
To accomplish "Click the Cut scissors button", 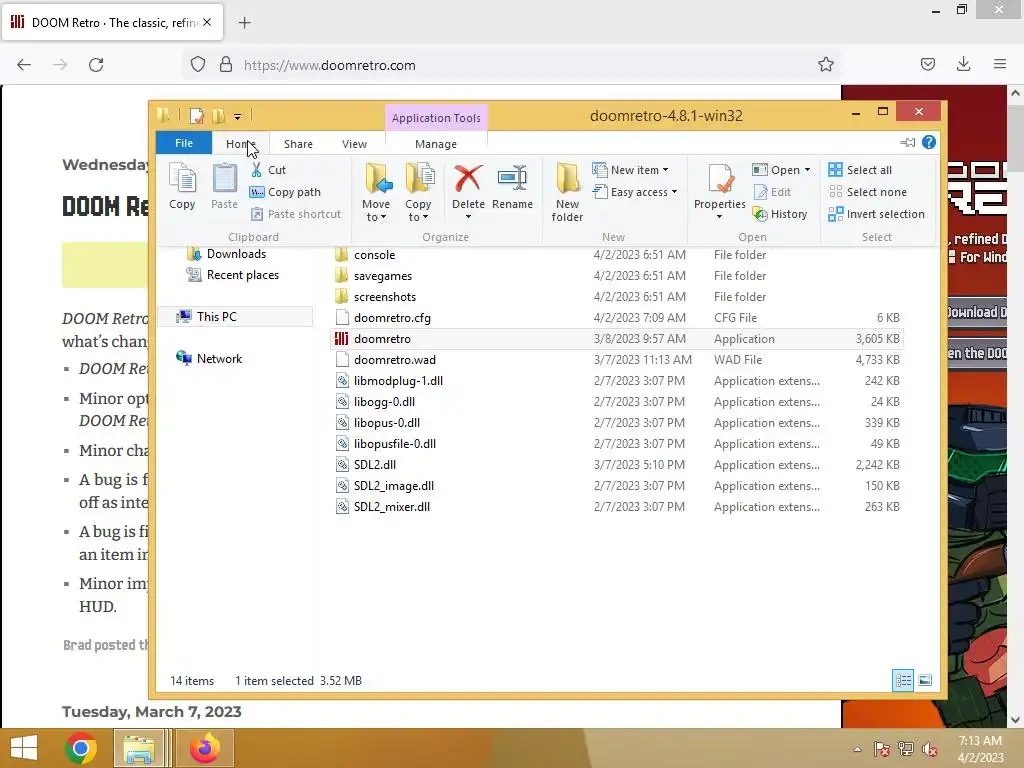I will point(268,170).
